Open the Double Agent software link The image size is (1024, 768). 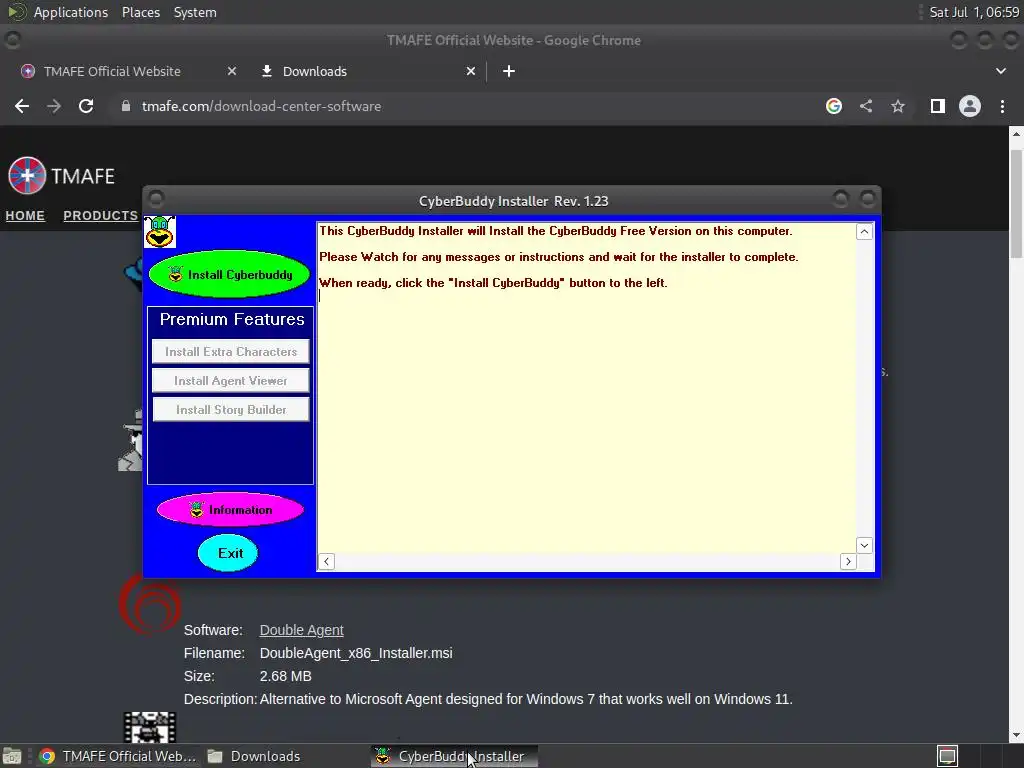pos(301,630)
